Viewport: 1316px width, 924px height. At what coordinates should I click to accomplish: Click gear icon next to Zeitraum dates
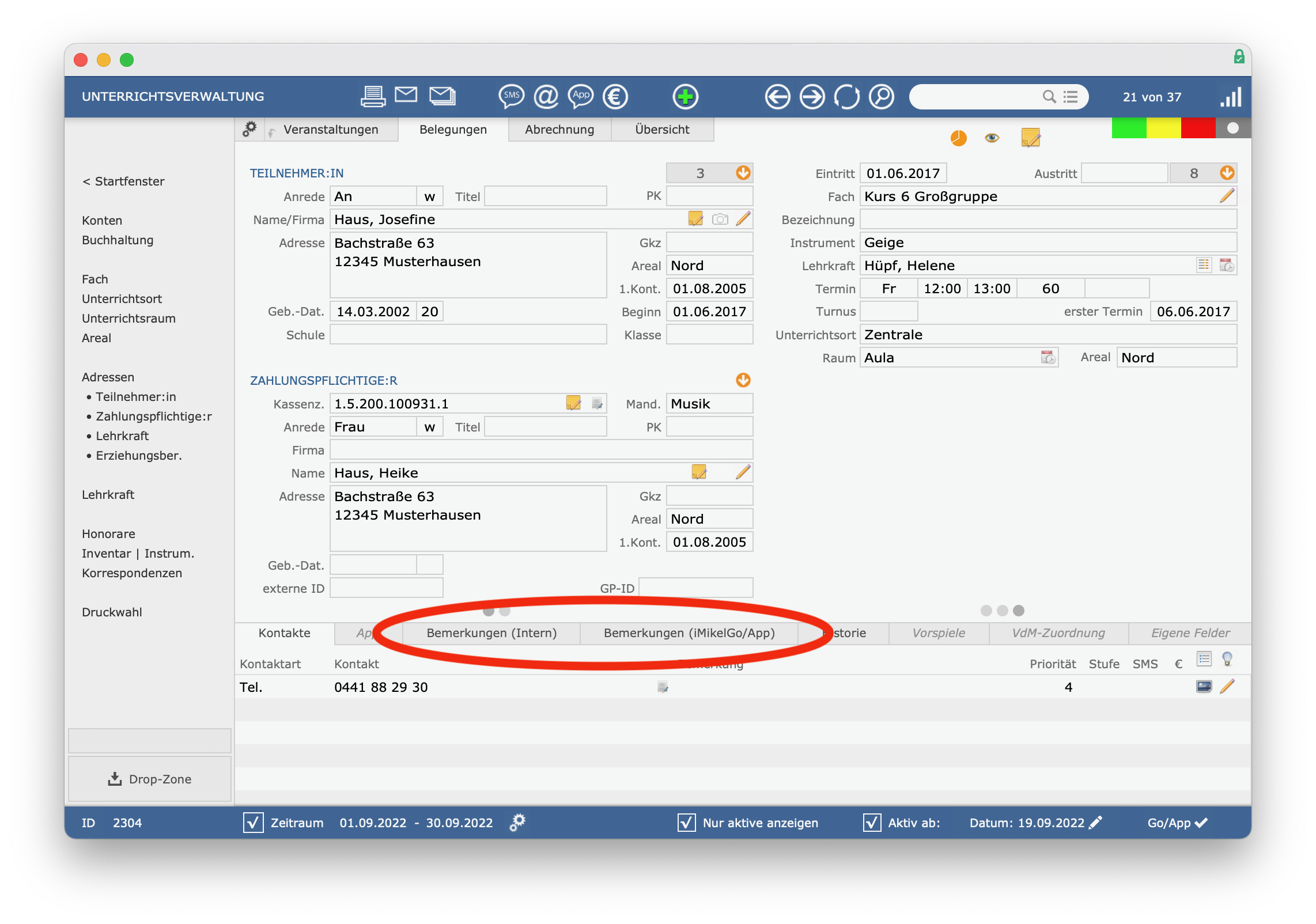click(x=517, y=822)
